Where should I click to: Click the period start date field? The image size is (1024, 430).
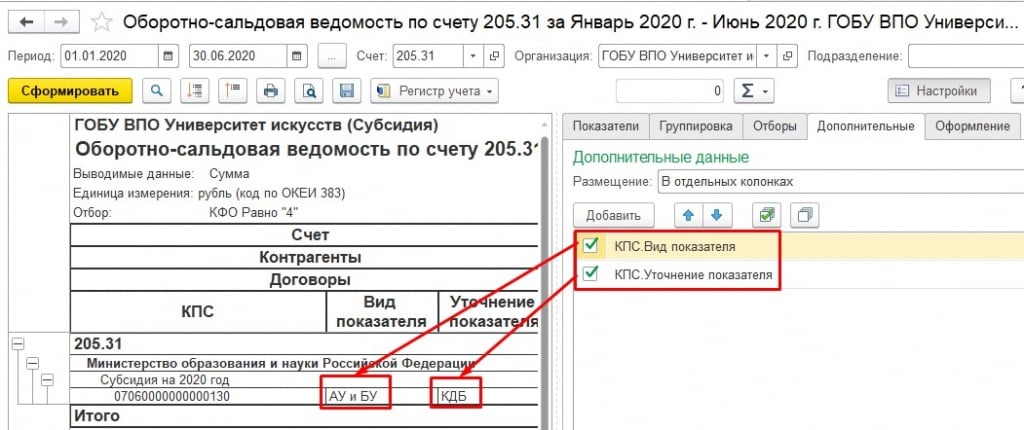tap(109, 56)
